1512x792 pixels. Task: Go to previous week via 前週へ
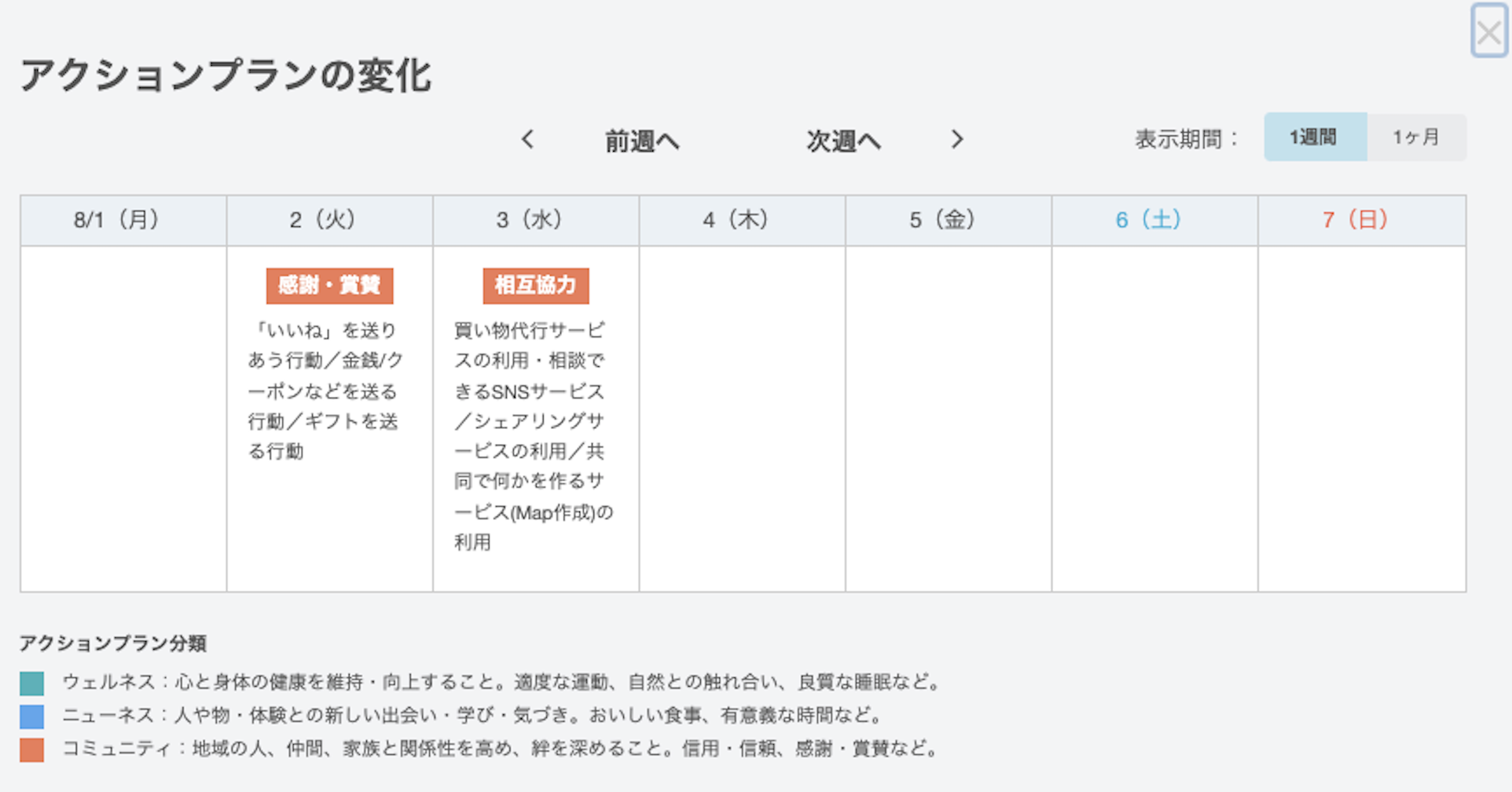[642, 141]
